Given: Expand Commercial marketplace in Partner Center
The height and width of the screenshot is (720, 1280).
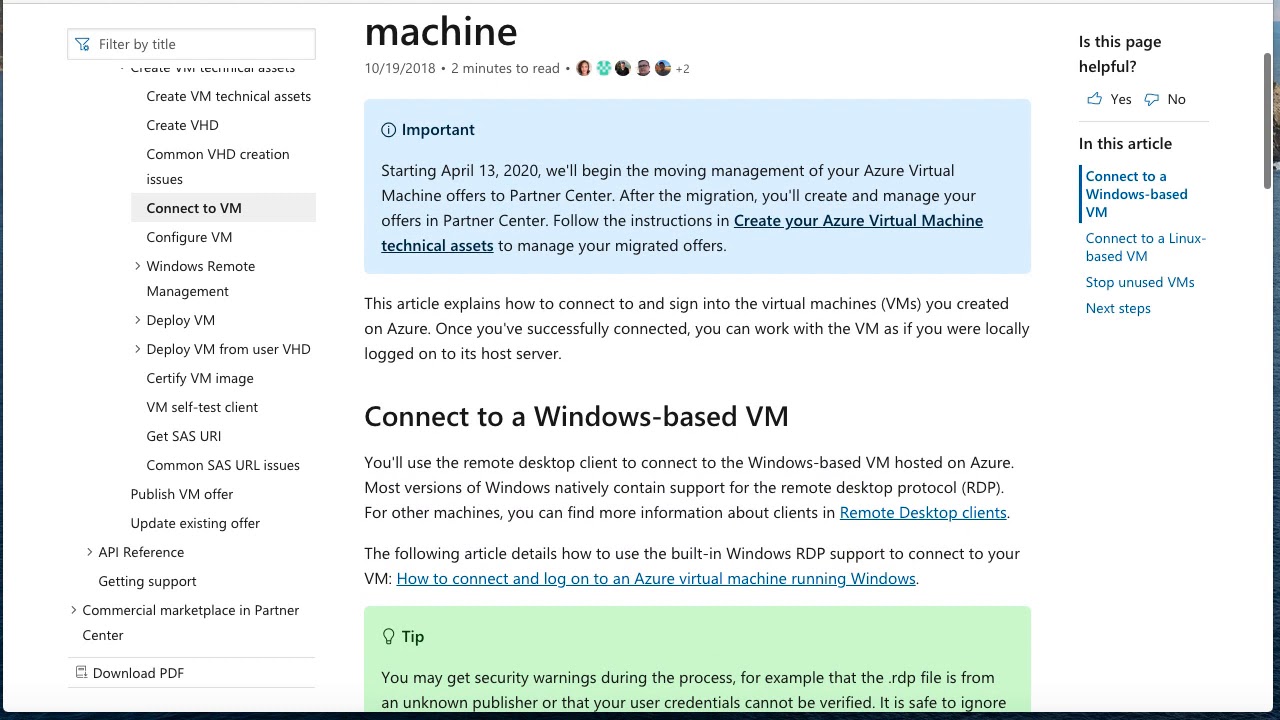Looking at the screenshot, I should coord(73,610).
